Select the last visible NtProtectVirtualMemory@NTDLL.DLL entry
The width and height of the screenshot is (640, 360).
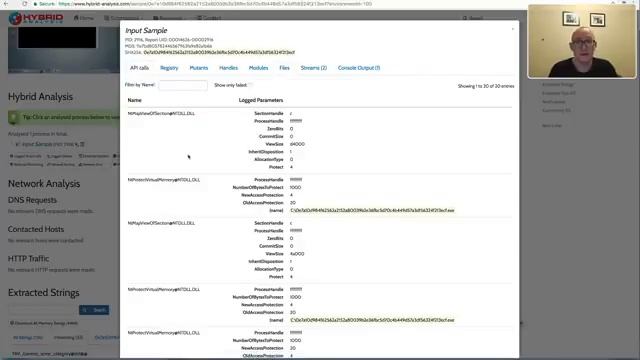tap(164, 333)
